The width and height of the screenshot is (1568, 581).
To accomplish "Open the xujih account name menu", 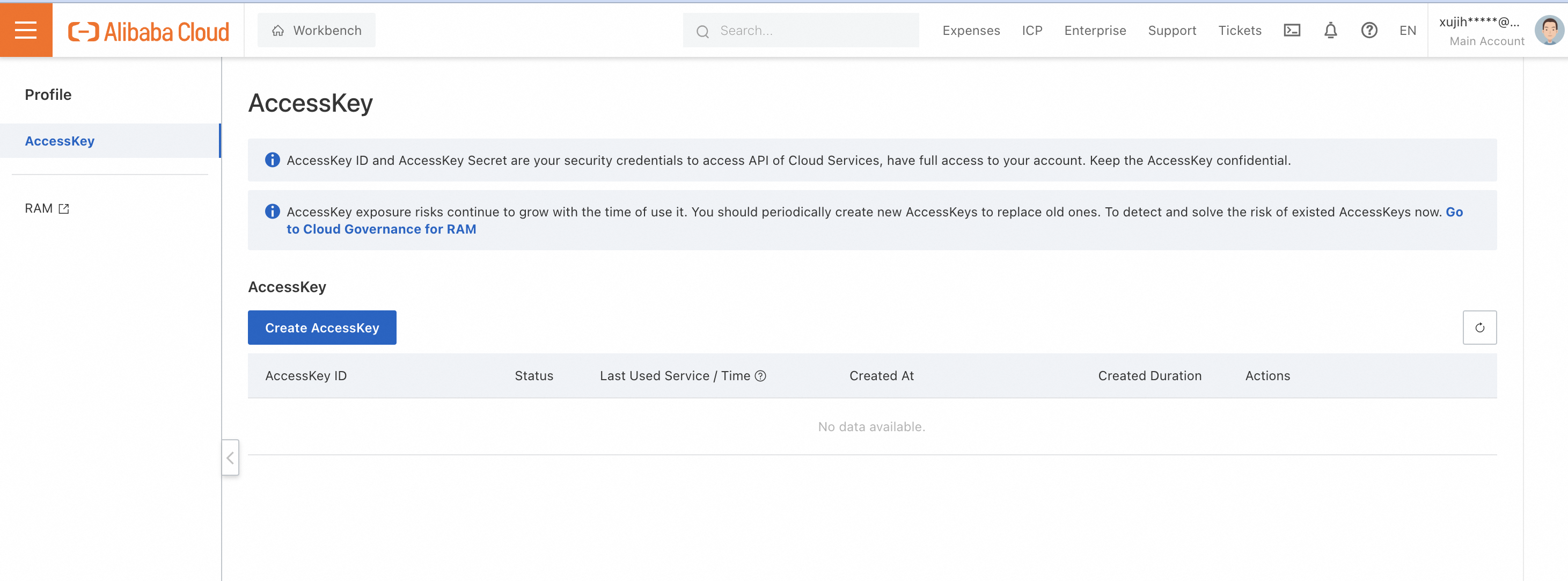I will pos(1479,22).
